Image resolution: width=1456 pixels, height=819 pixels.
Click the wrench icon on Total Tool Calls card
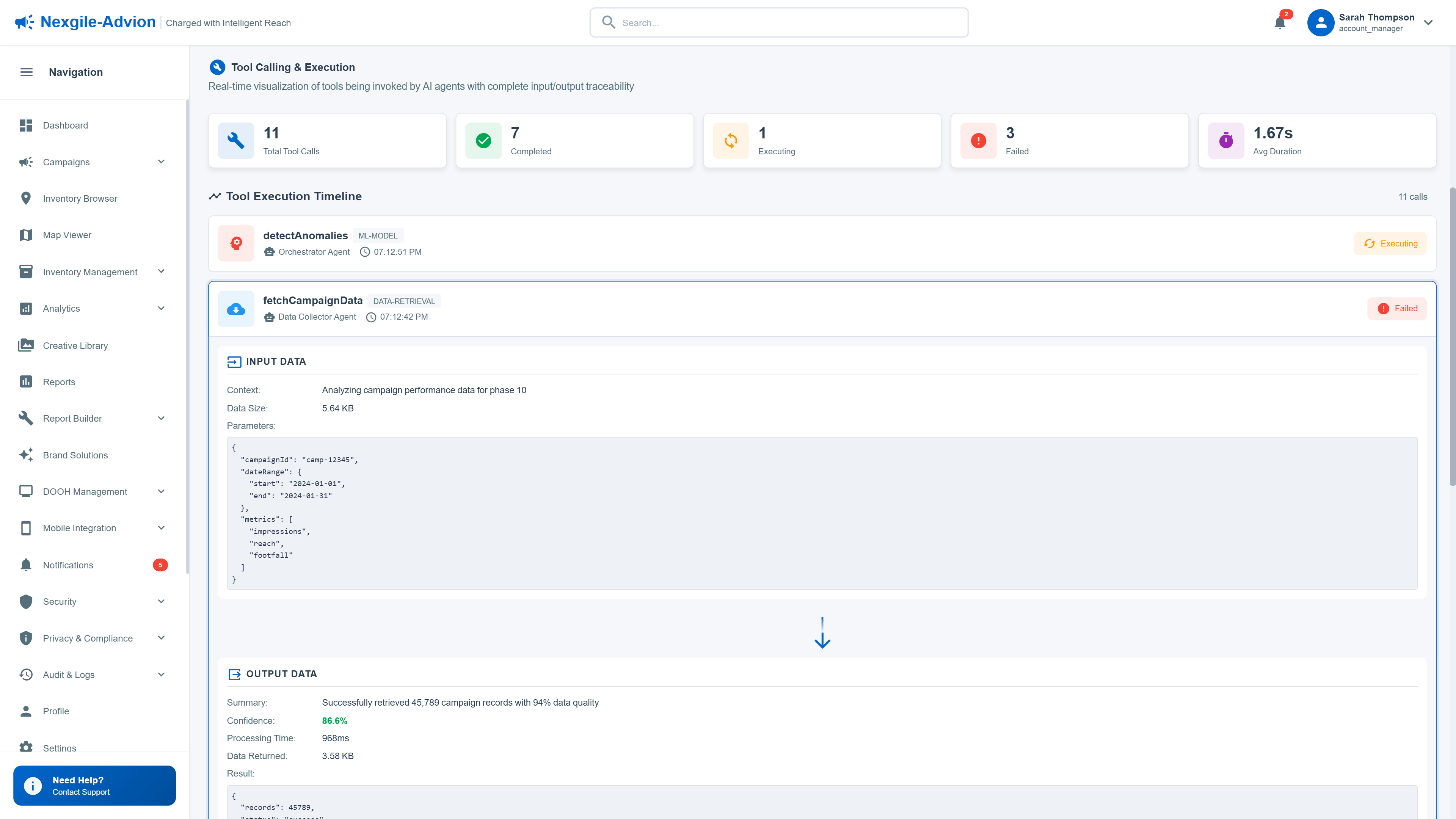236,140
